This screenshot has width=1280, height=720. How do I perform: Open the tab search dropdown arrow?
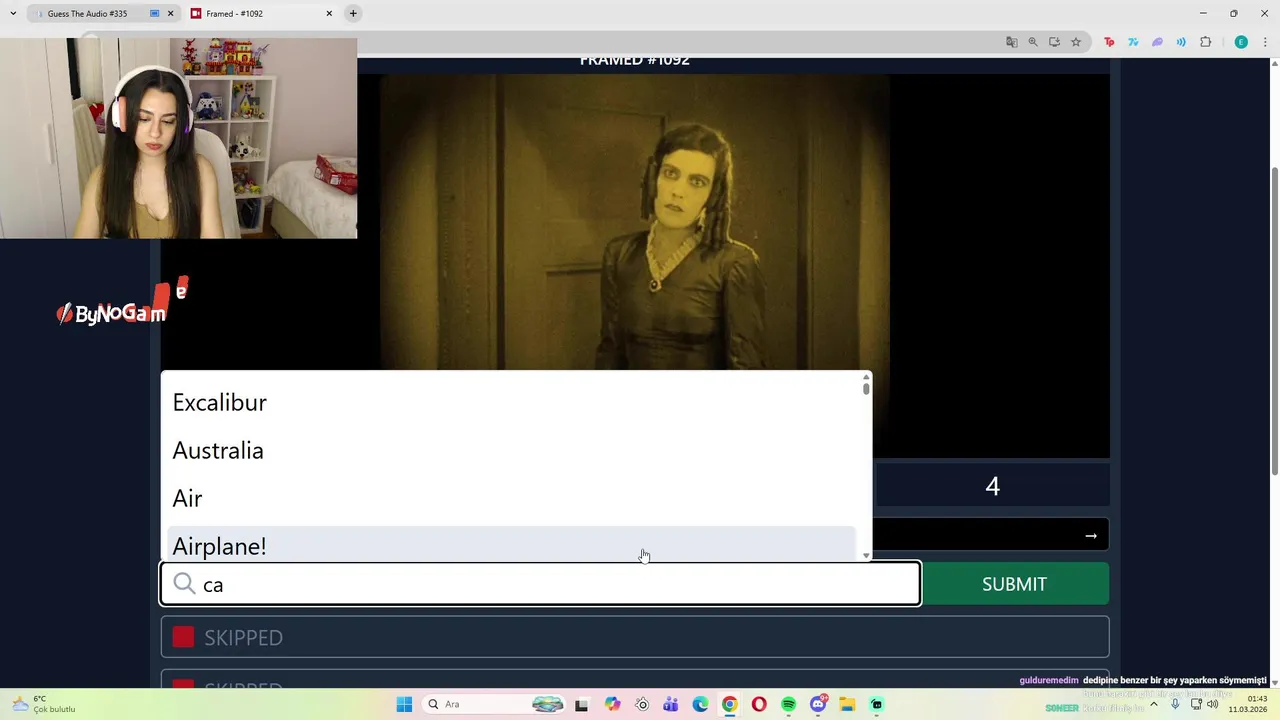13,14
